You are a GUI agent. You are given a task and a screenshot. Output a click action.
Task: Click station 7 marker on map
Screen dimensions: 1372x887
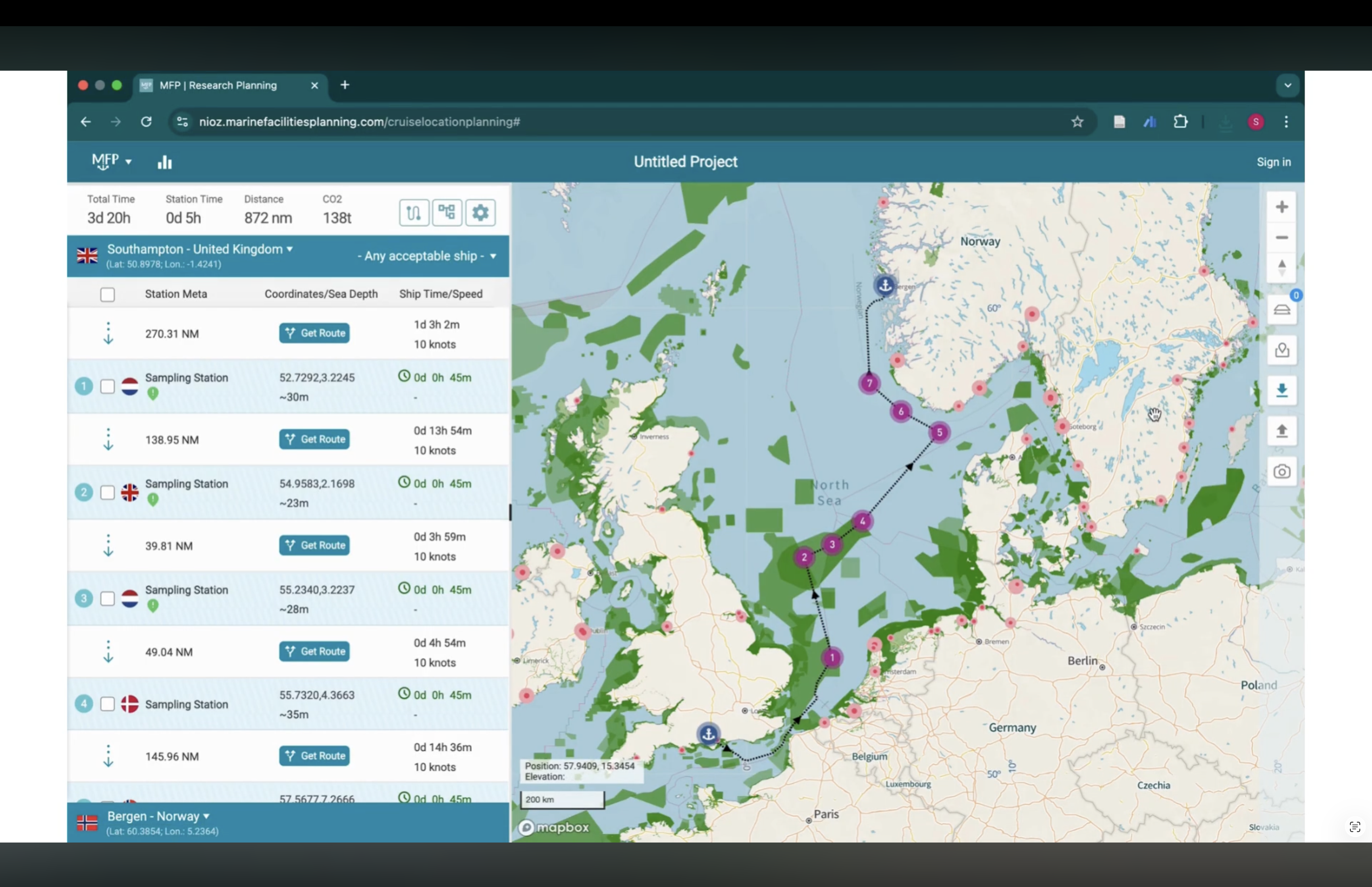click(869, 383)
